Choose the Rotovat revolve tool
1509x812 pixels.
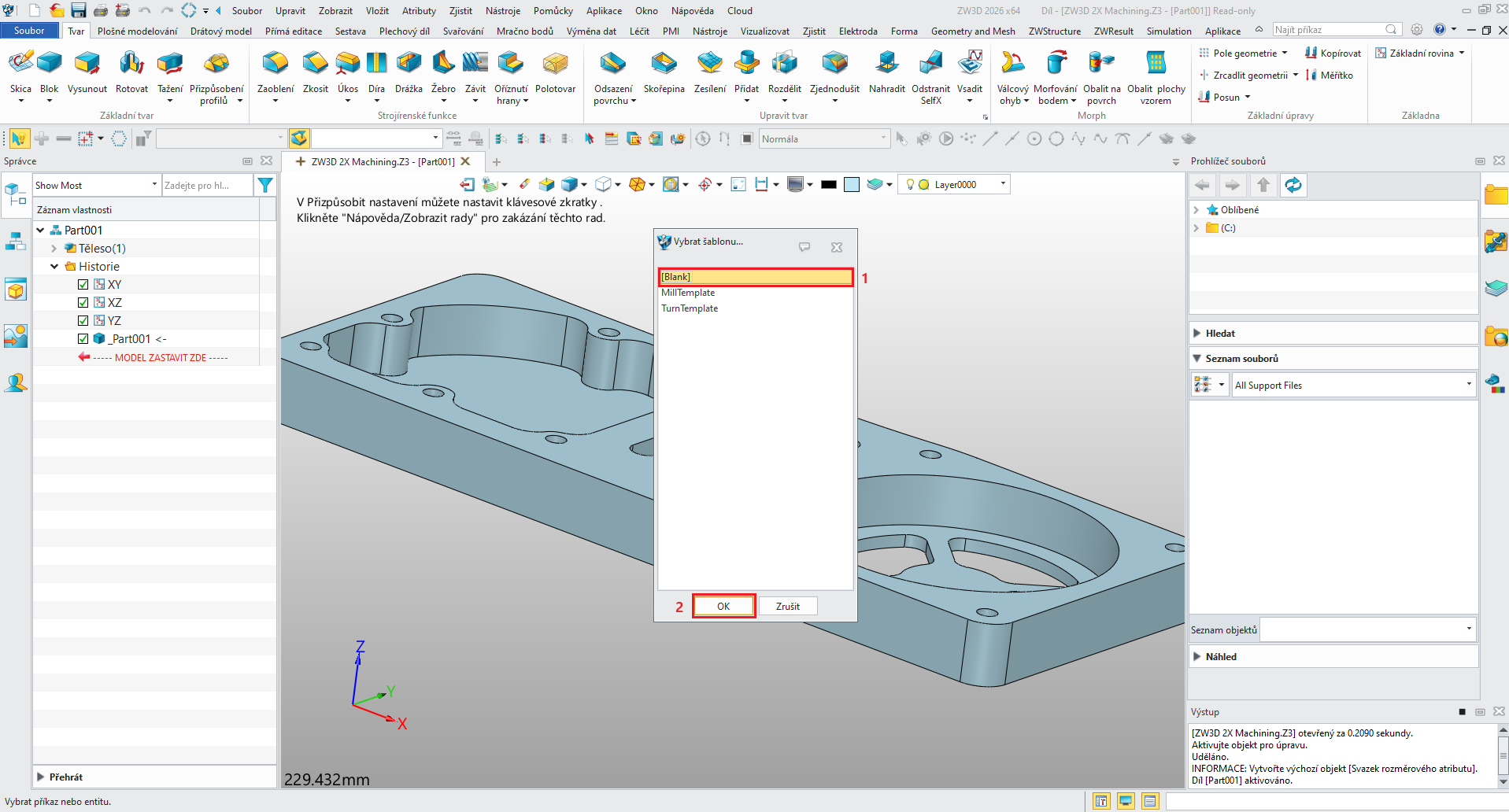tap(131, 72)
